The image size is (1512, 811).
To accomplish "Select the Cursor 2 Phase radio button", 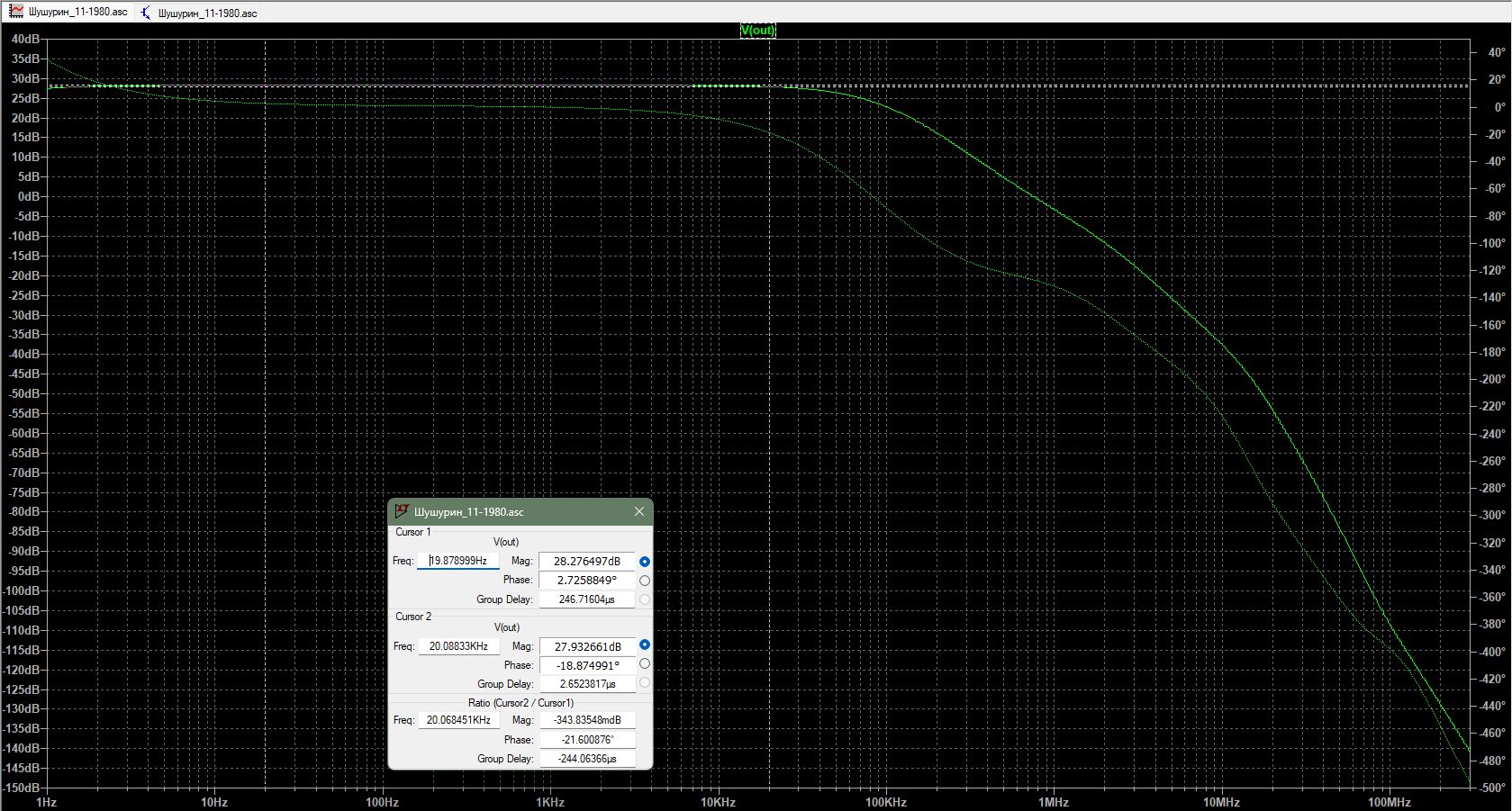I will pos(645,664).
